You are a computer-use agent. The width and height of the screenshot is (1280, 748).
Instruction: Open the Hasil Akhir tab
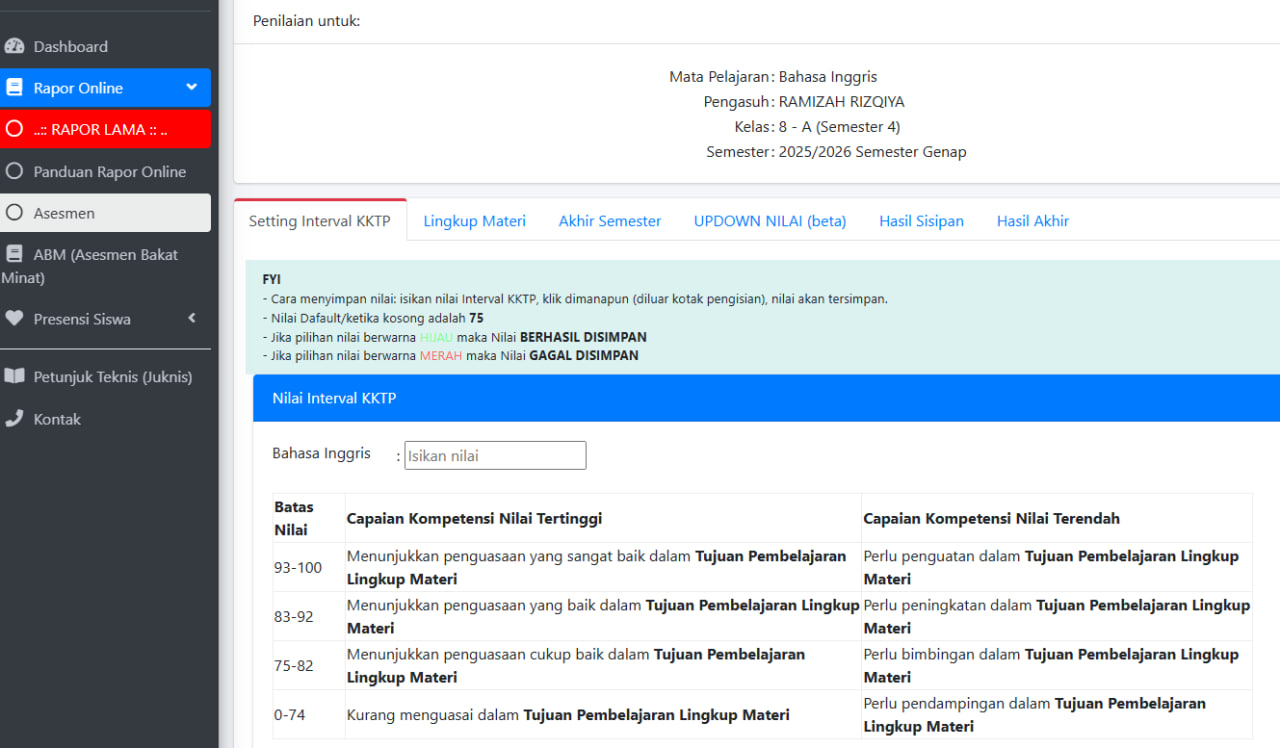1033,221
